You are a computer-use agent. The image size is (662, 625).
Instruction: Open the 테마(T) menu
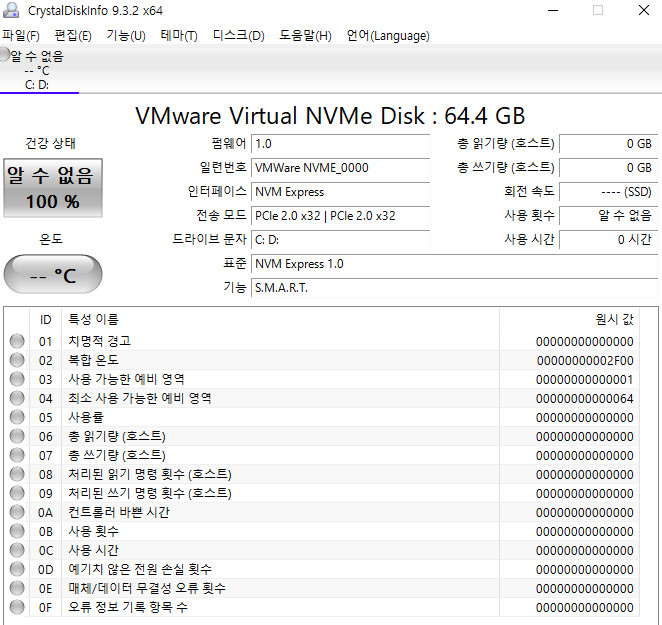[x=179, y=35]
